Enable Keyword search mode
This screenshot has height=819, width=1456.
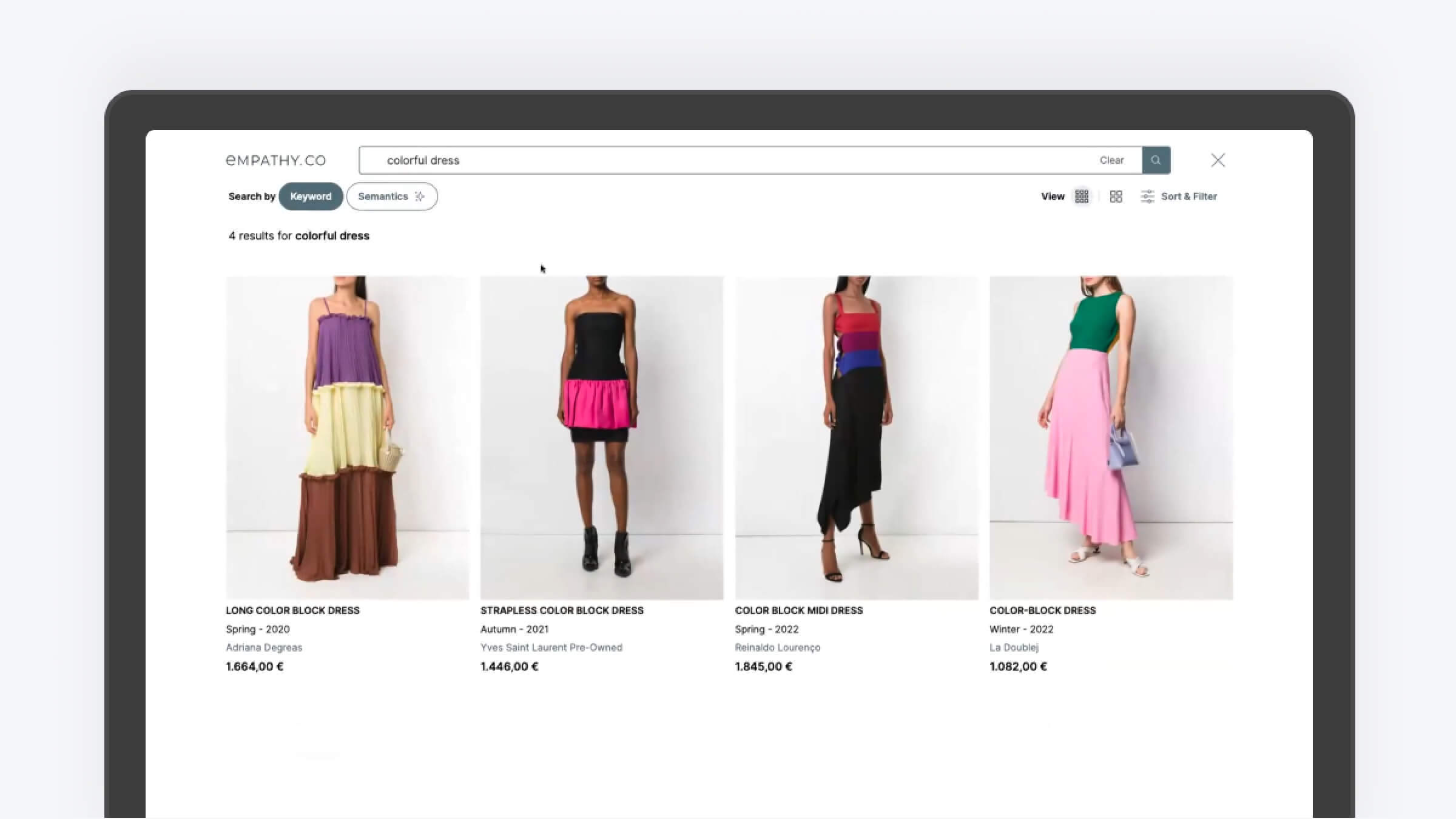click(311, 197)
